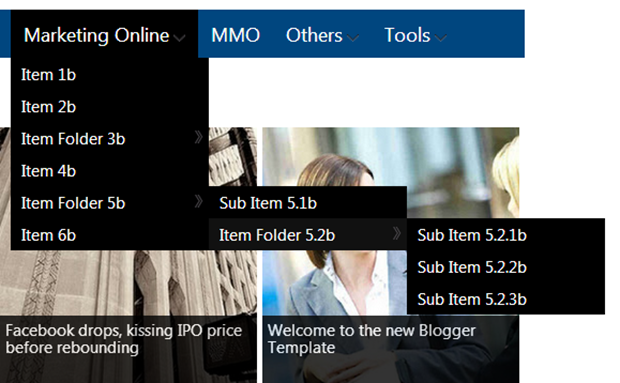Image resolution: width=620 pixels, height=383 pixels.
Task: Click the arrow next to Item Folder 3b
Action: [198, 138]
